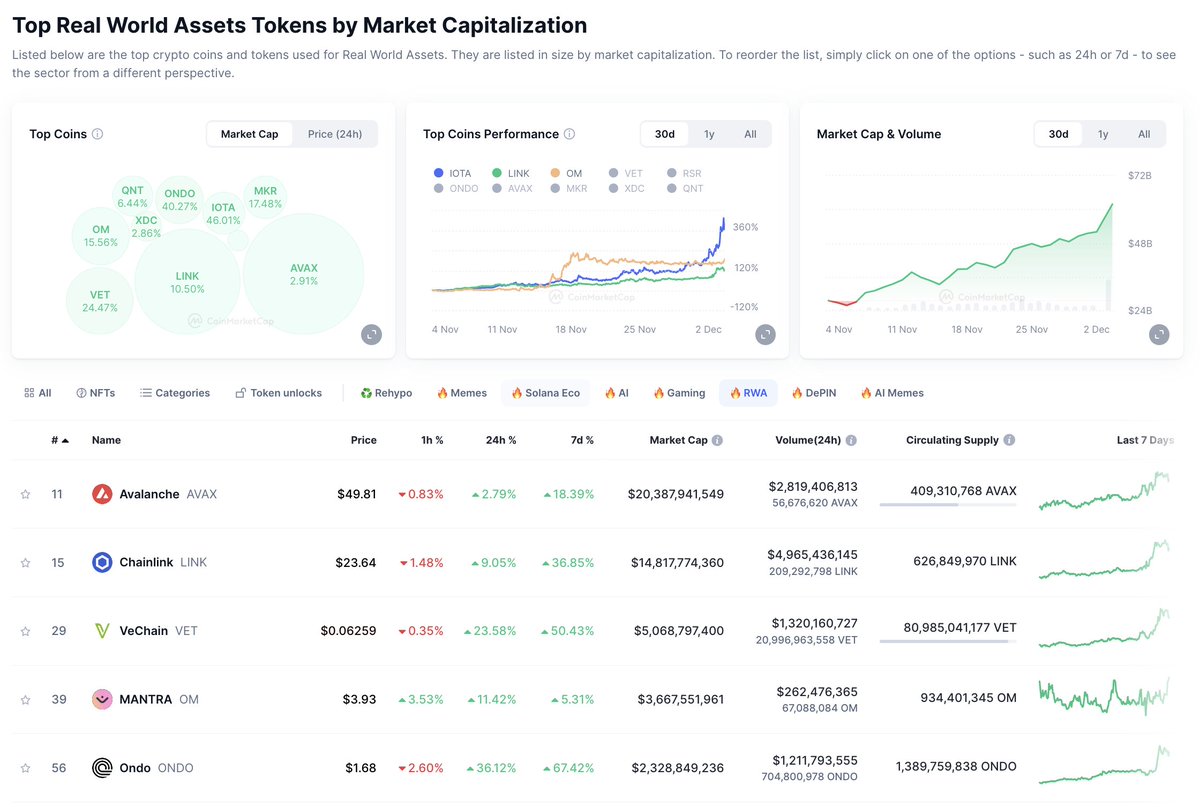1200x807 pixels.
Task: Sort table by 1h % column
Action: coord(430,440)
